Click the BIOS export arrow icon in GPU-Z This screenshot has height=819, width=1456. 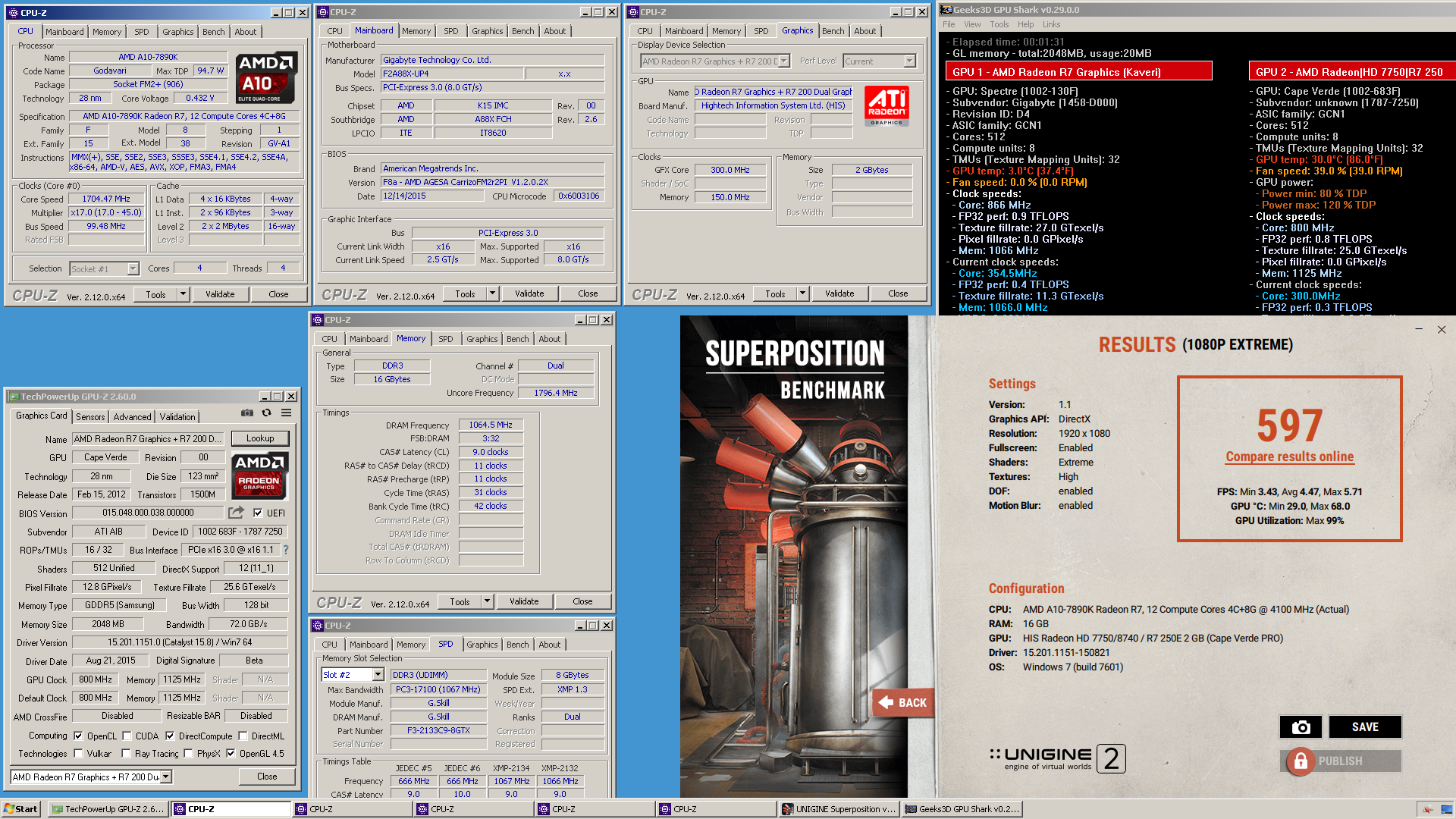tap(237, 513)
